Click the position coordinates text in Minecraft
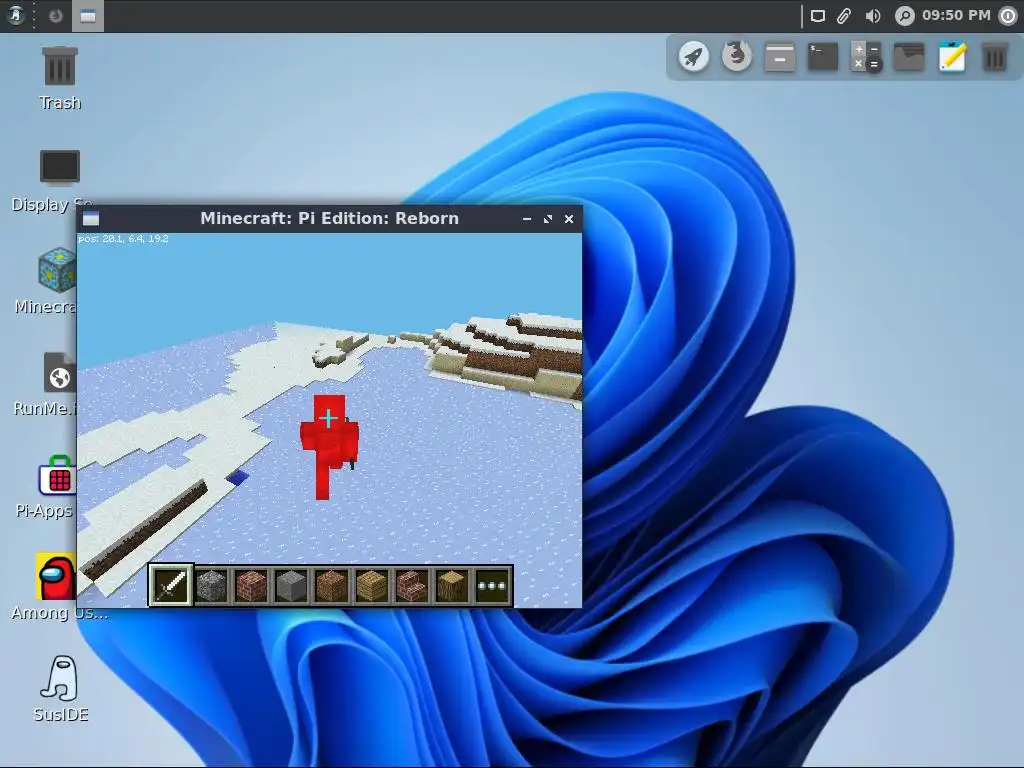1024x768 pixels. 123,239
